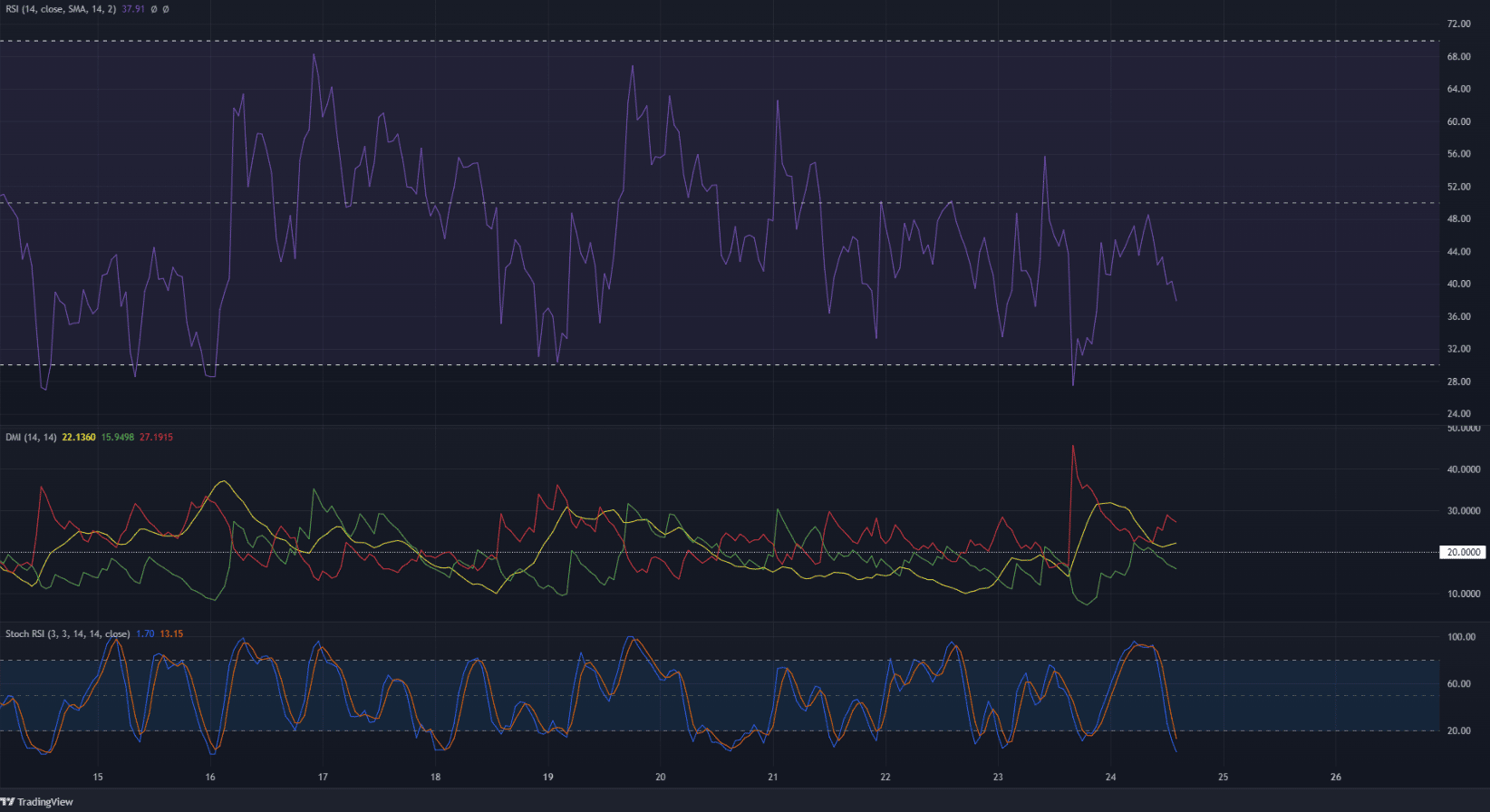
Task: Click date 19 on time axis
Action: coord(547,777)
